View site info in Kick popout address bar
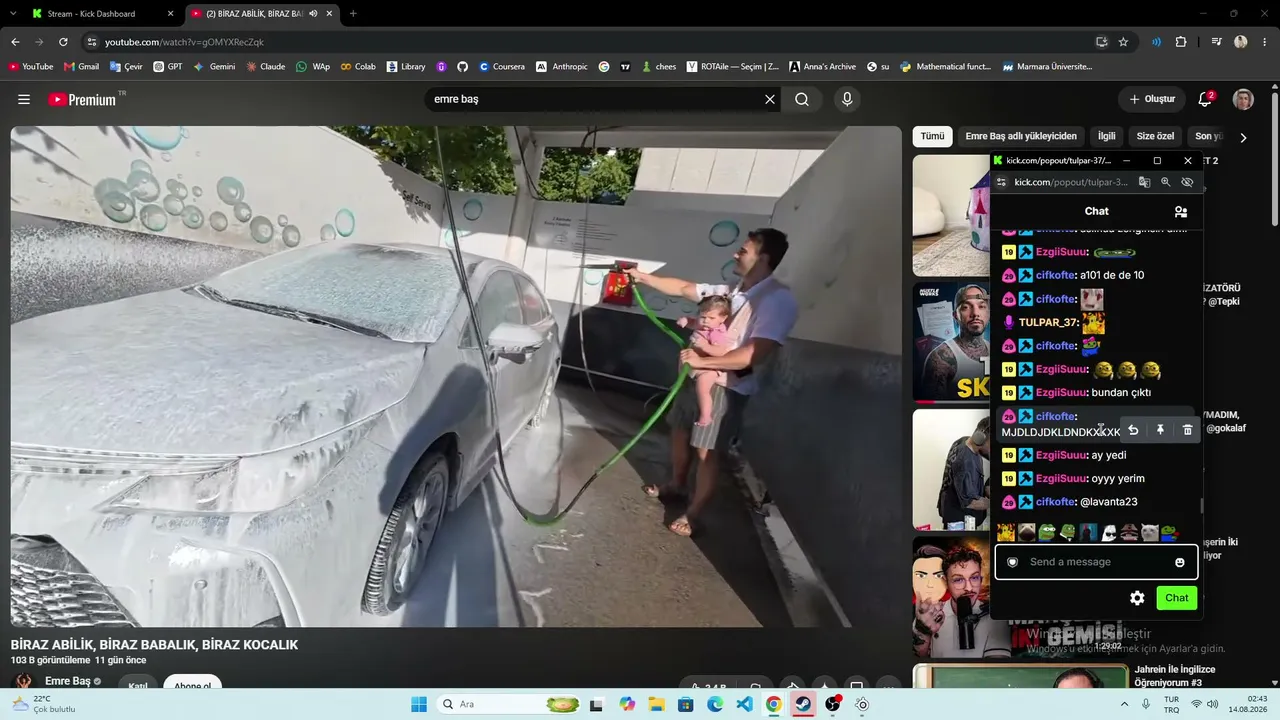 1001,182
